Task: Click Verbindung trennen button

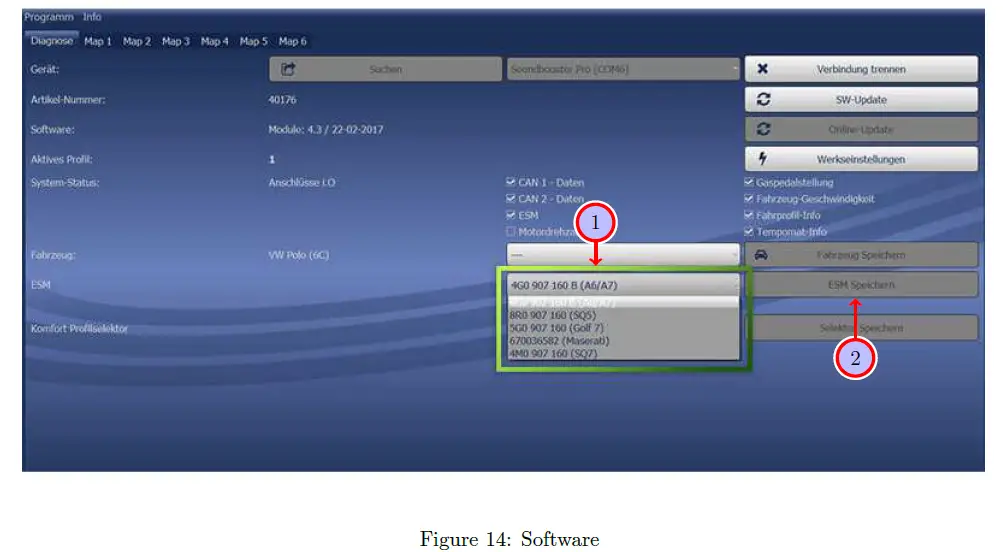Action: point(861,69)
